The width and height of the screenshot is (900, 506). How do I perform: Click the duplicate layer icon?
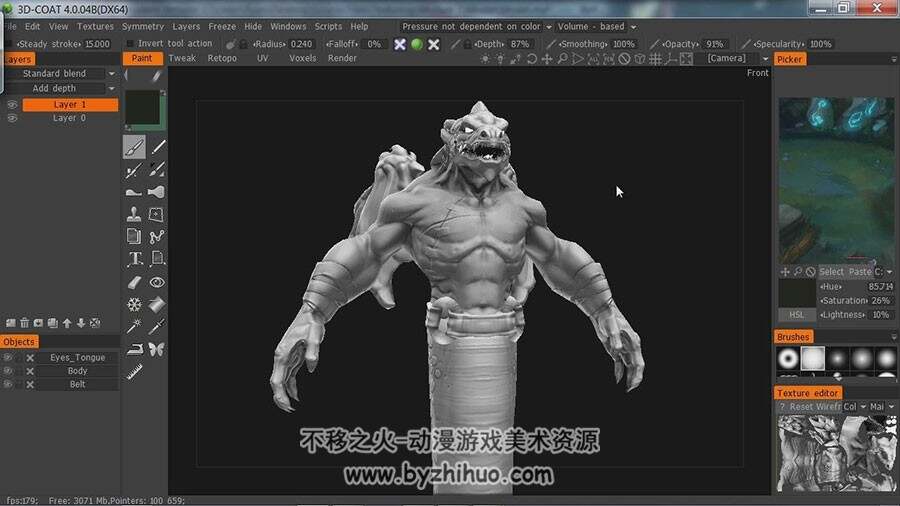coord(53,323)
